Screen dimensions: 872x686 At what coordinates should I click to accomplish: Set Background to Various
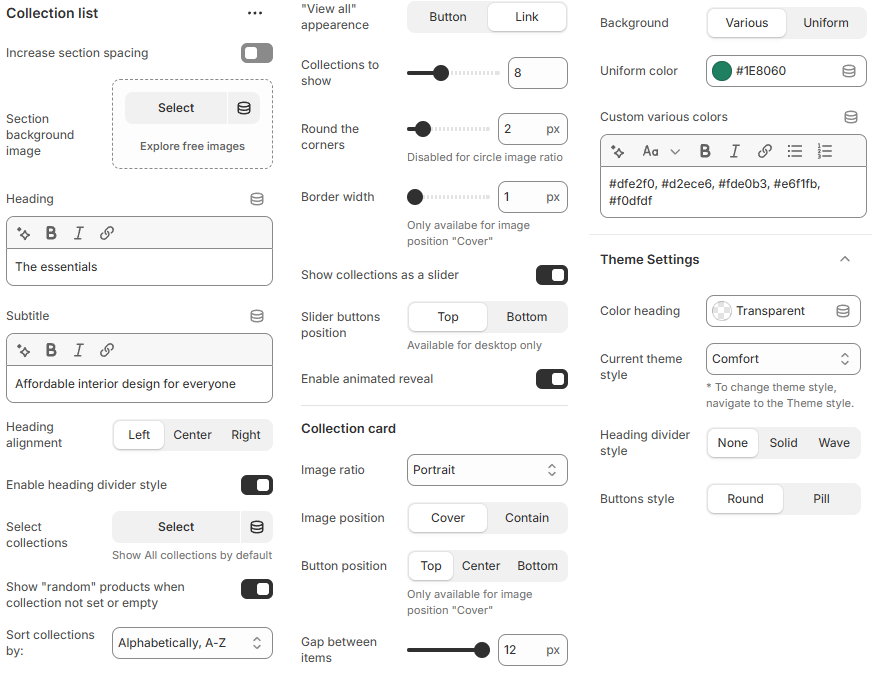747,23
